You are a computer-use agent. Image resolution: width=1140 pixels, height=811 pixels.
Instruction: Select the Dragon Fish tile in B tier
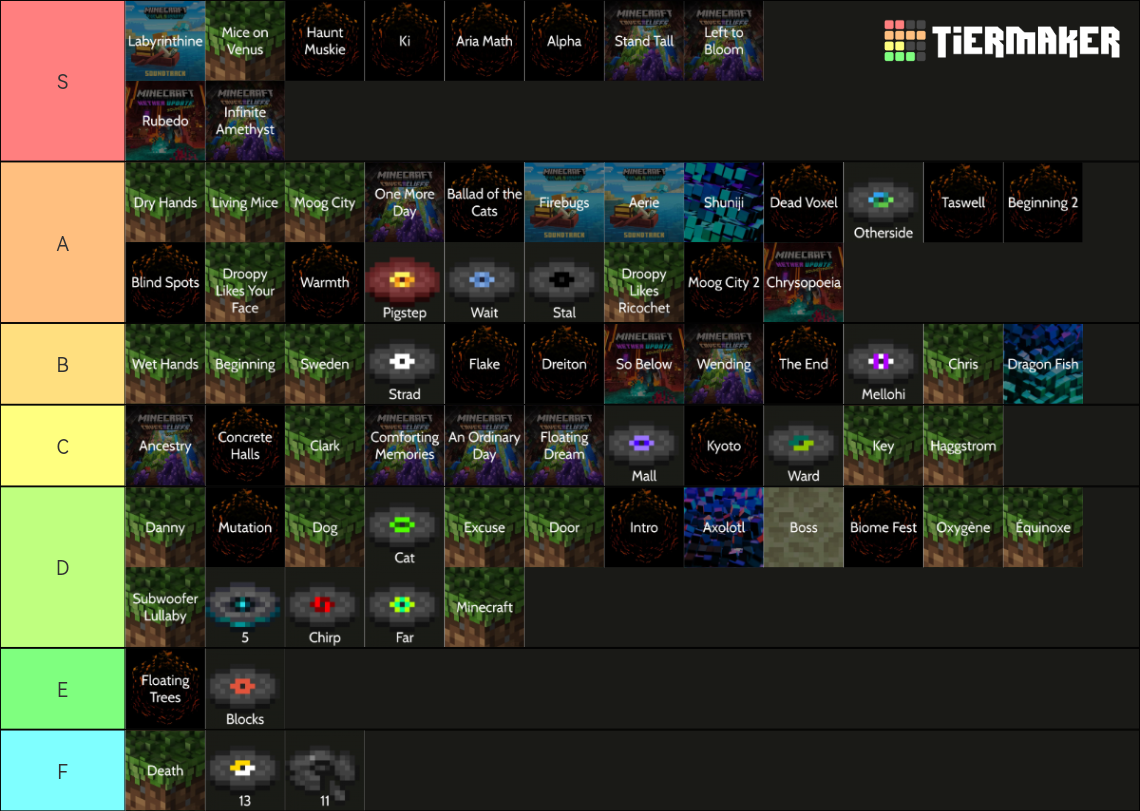pos(1042,364)
